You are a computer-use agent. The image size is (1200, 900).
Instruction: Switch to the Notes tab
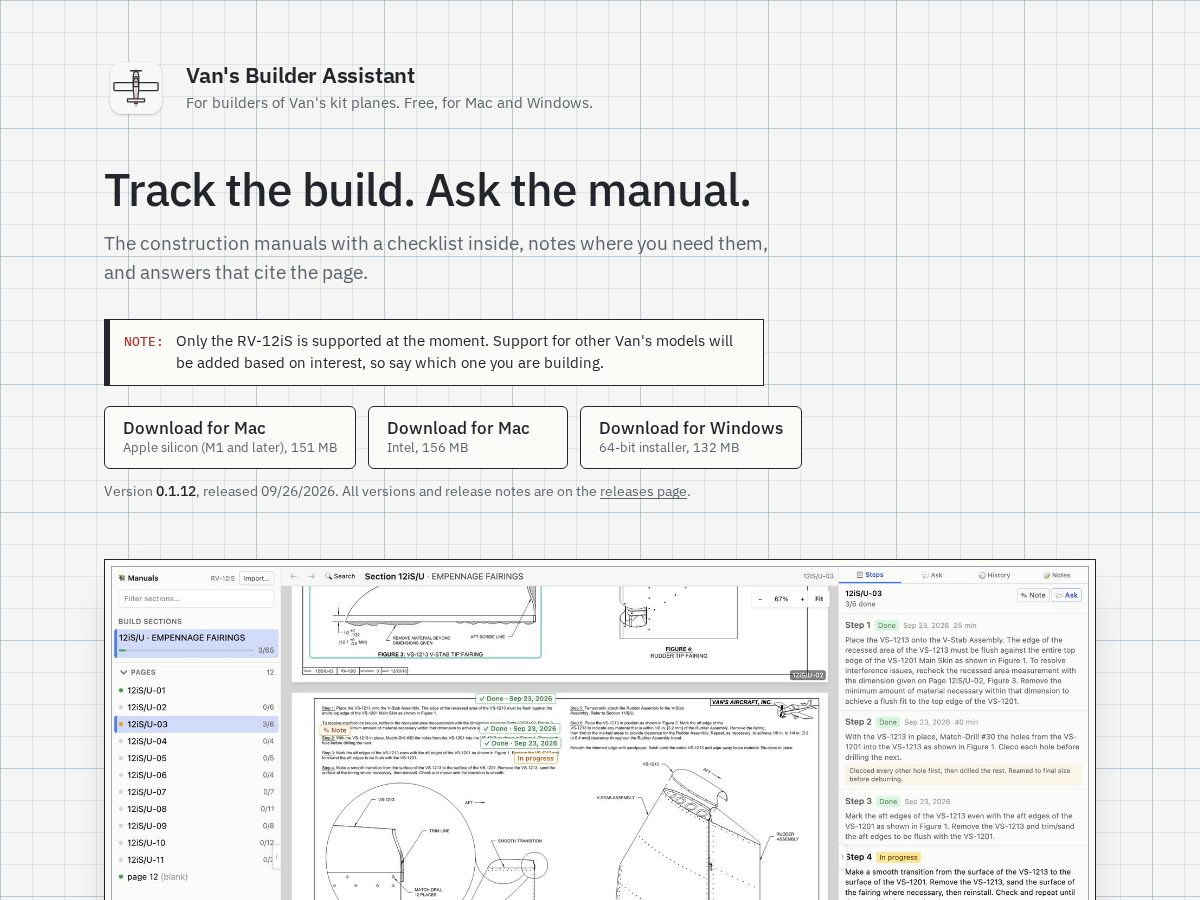[x=1057, y=575]
